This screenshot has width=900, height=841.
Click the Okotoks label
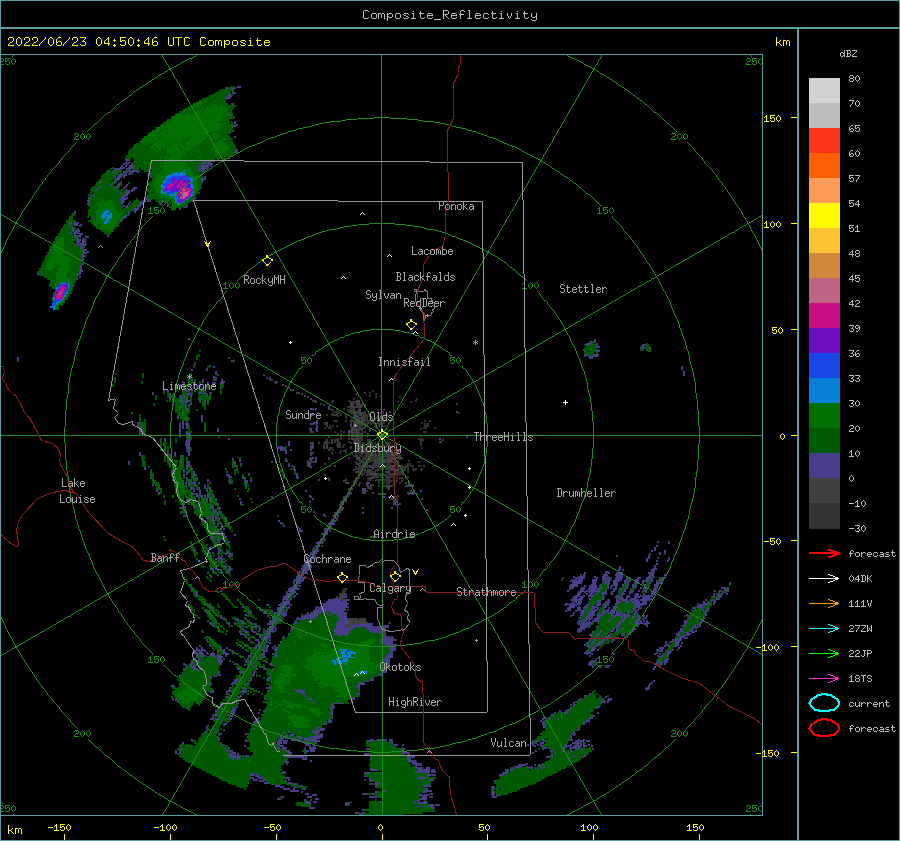coord(400,667)
